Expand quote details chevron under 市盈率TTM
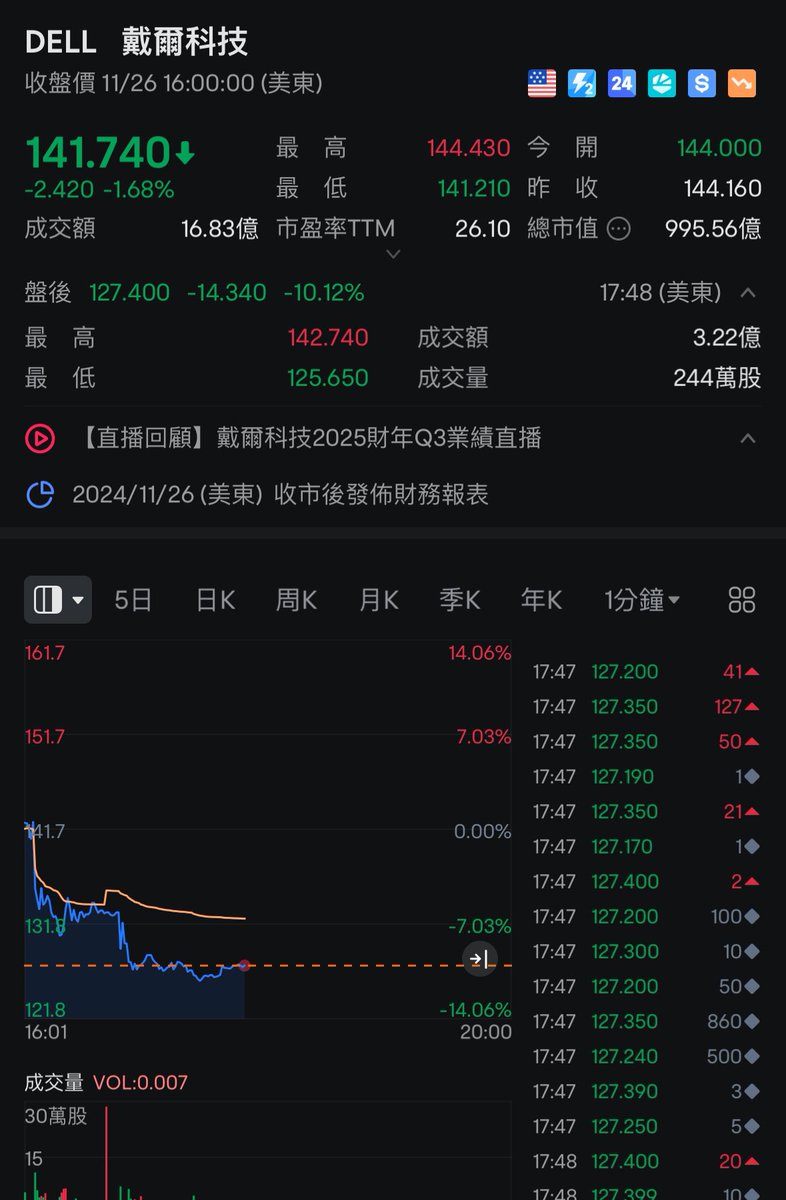 [393, 254]
